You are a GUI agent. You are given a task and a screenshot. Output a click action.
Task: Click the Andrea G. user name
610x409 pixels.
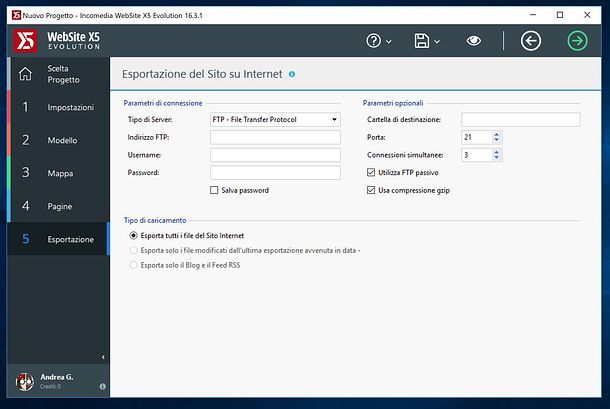(57, 377)
